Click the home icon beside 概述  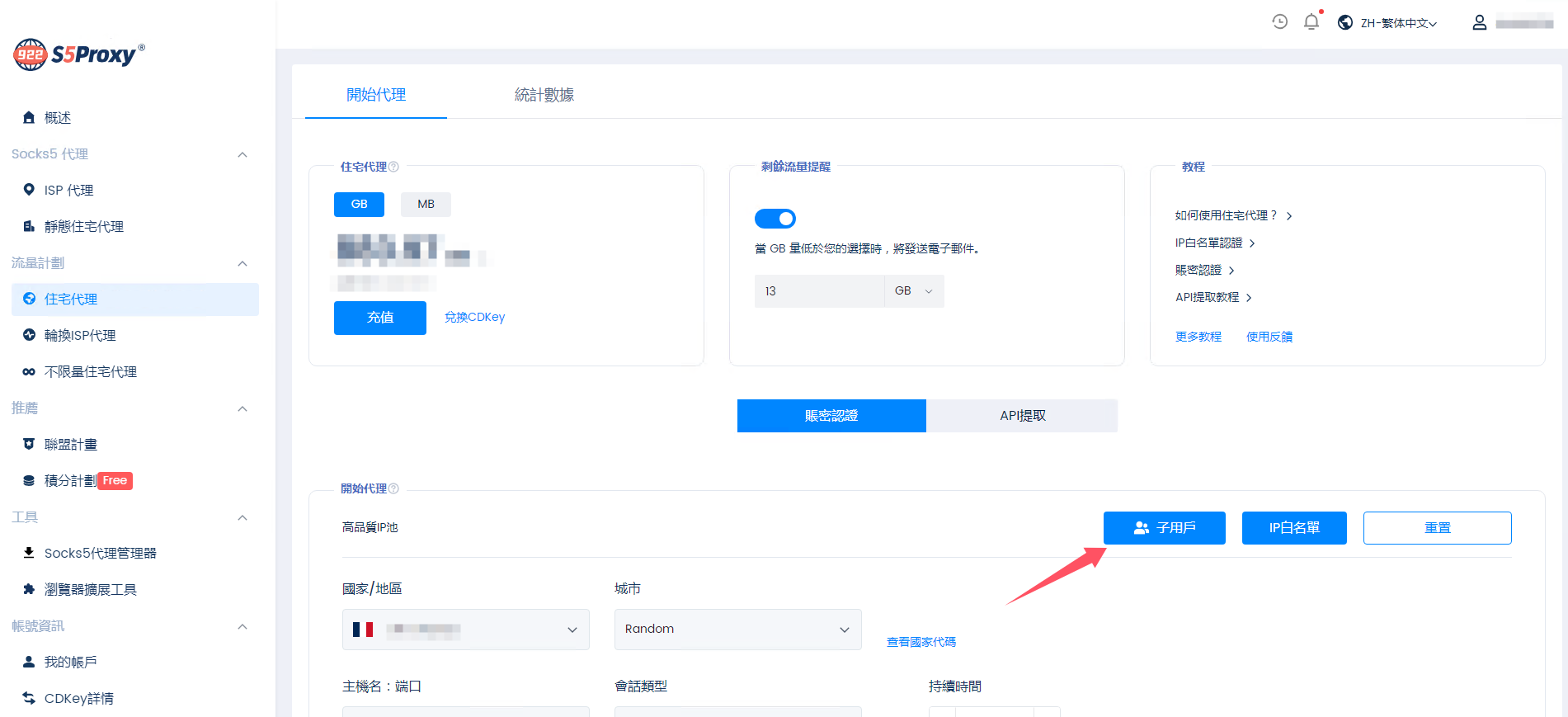pos(29,117)
